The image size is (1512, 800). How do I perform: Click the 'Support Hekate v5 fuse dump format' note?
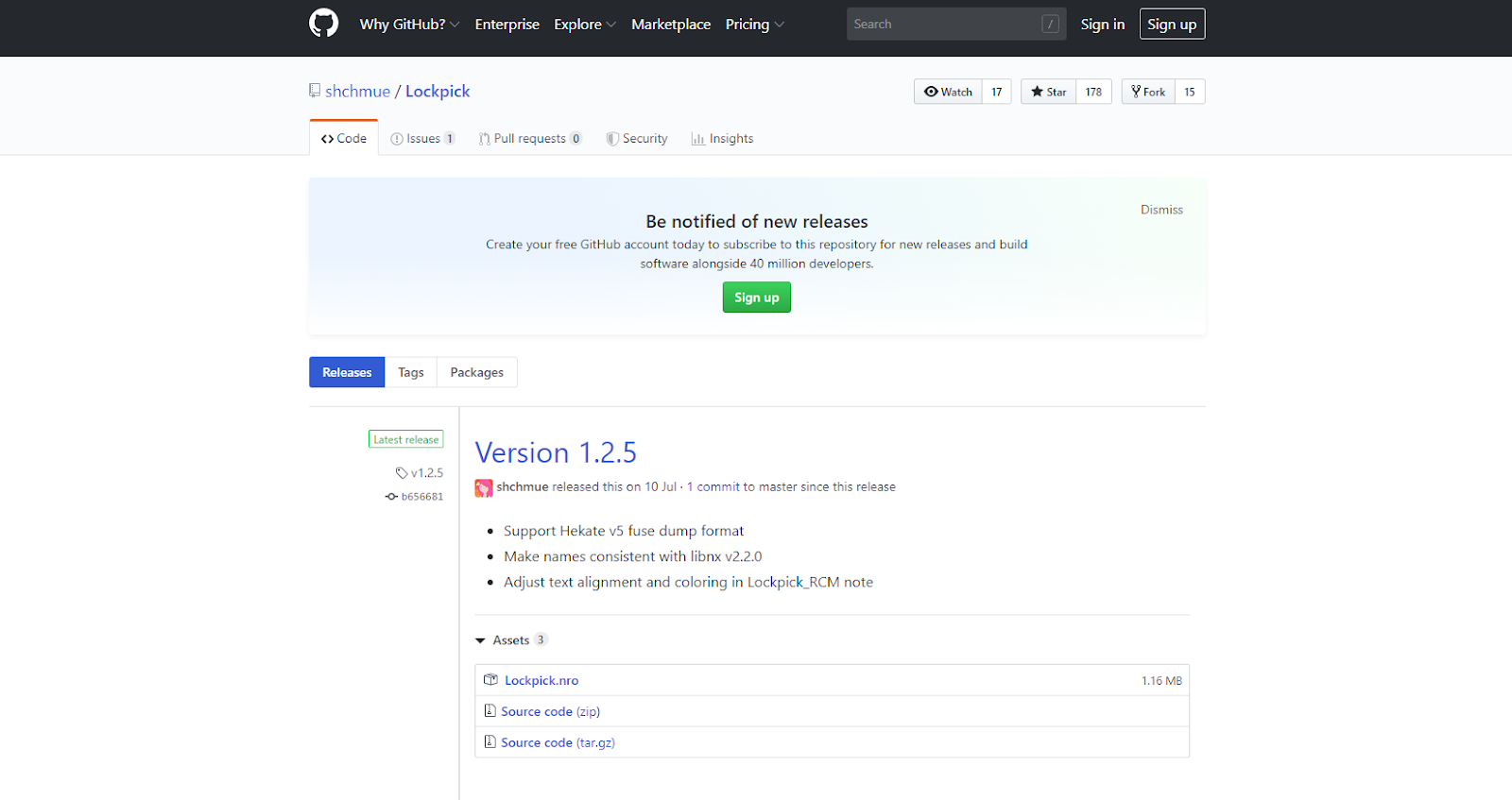(x=624, y=531)
